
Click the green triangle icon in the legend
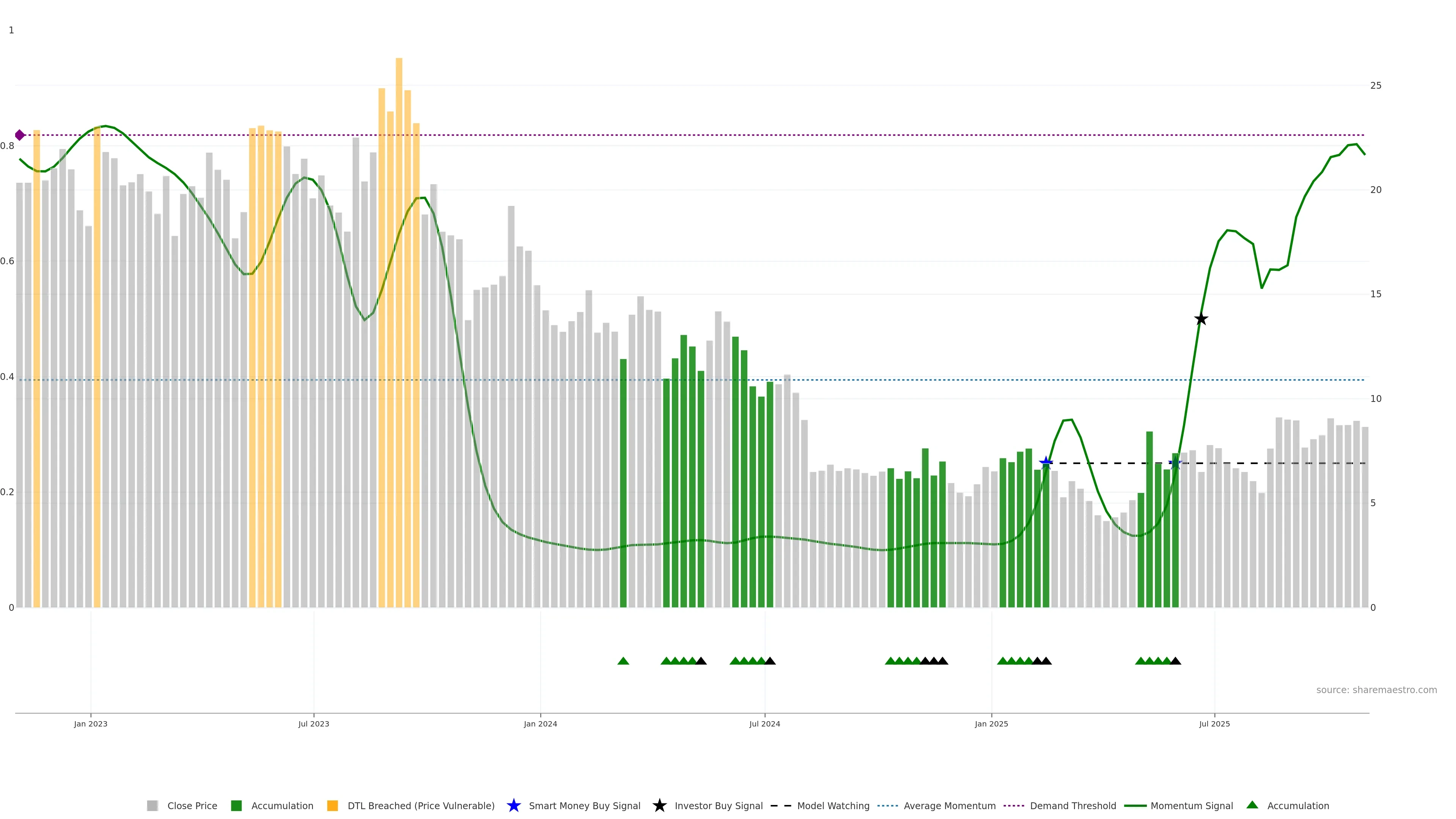click(x=1252, y=805)
